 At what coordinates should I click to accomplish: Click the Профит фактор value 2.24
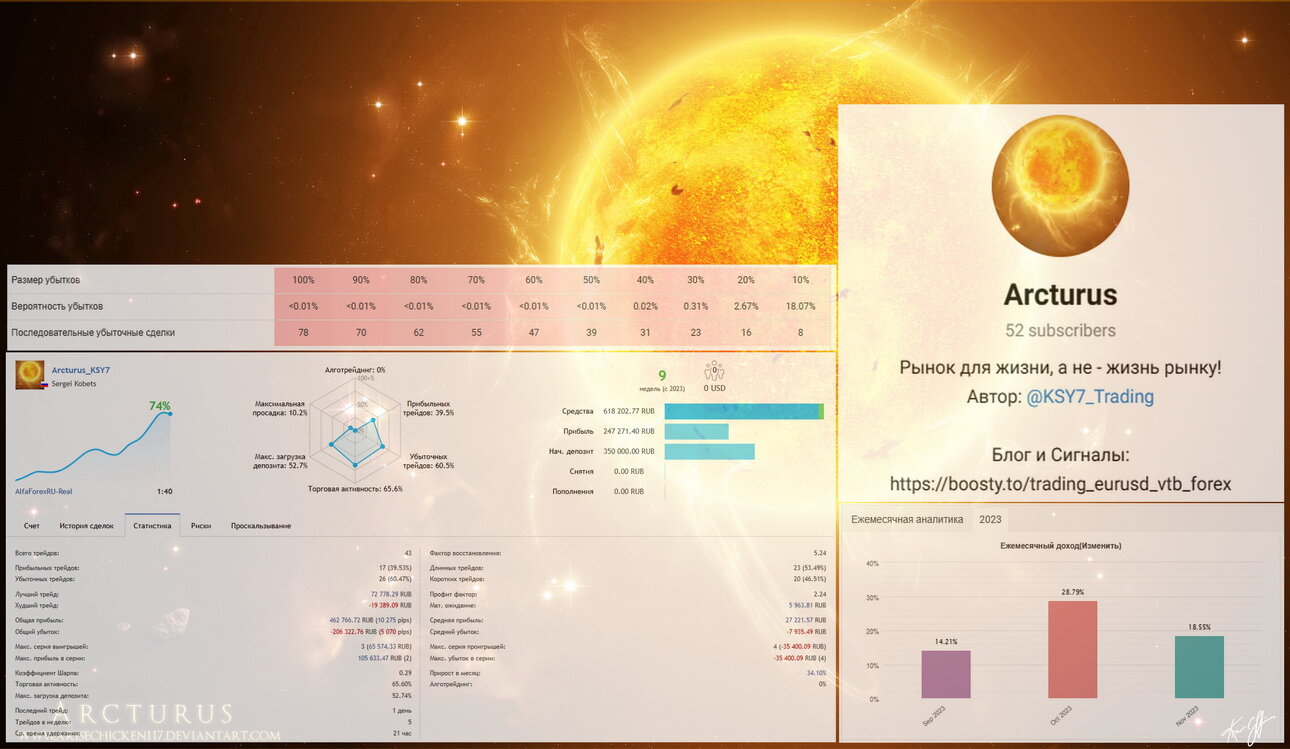pos(820,594)
